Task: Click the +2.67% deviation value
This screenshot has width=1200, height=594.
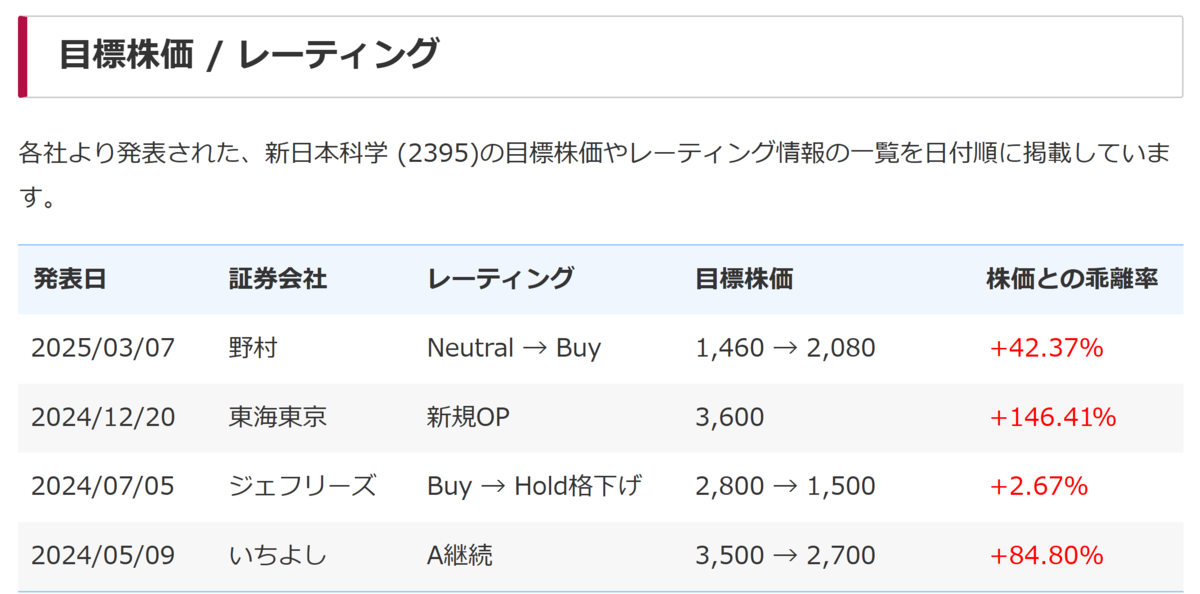Action: click(x=1038, y=486)
